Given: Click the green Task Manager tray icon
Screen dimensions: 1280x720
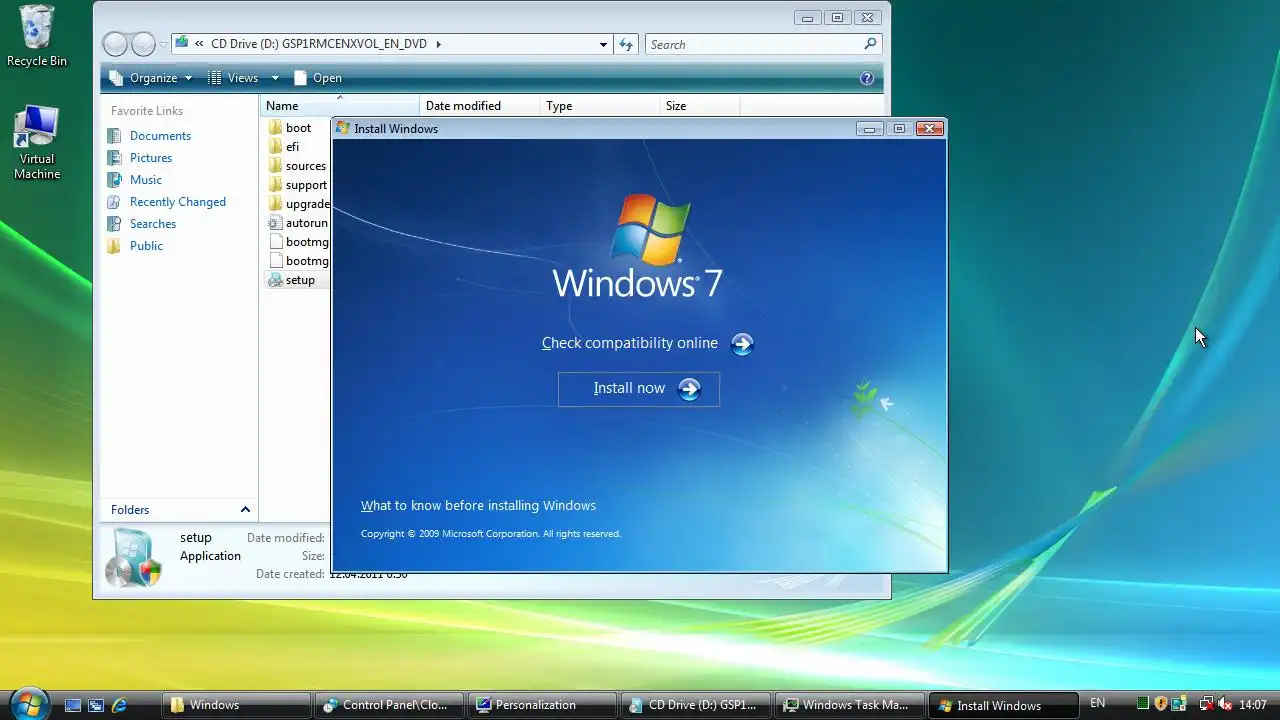Looking at the screenshot, I should (x=1143, y=705).
